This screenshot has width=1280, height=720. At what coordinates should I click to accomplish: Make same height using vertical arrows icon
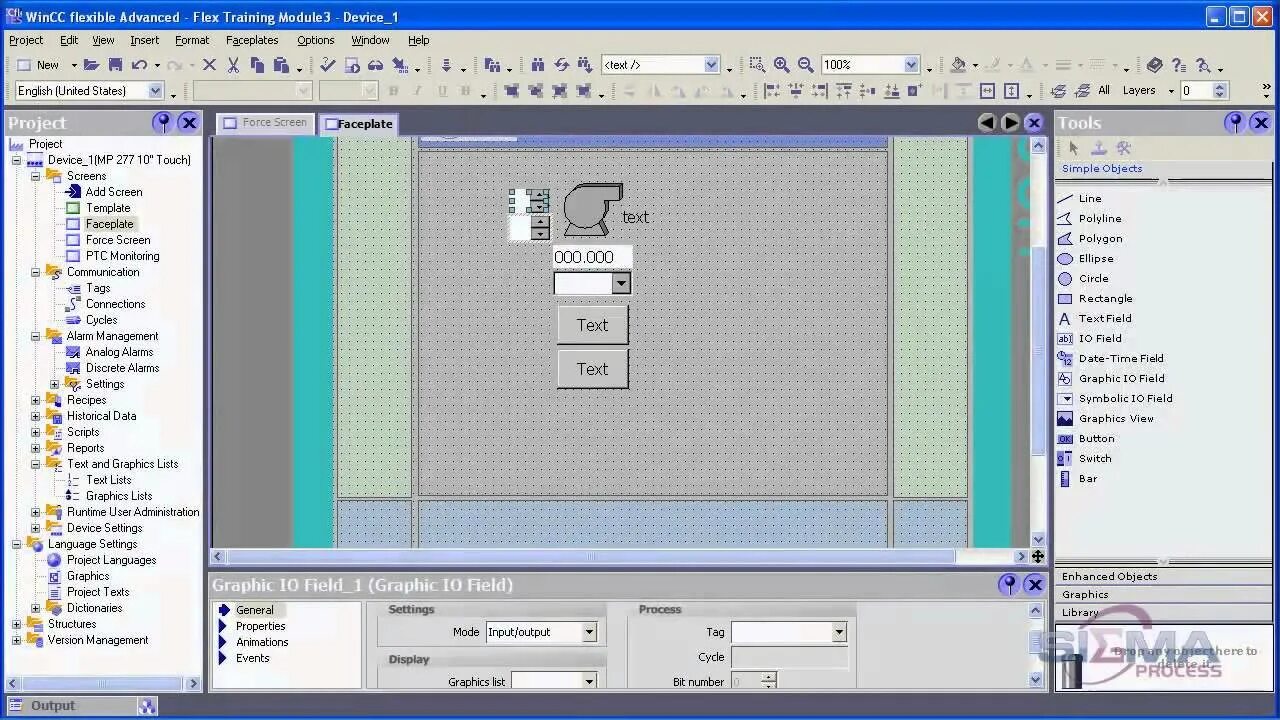coord(1011,91)
